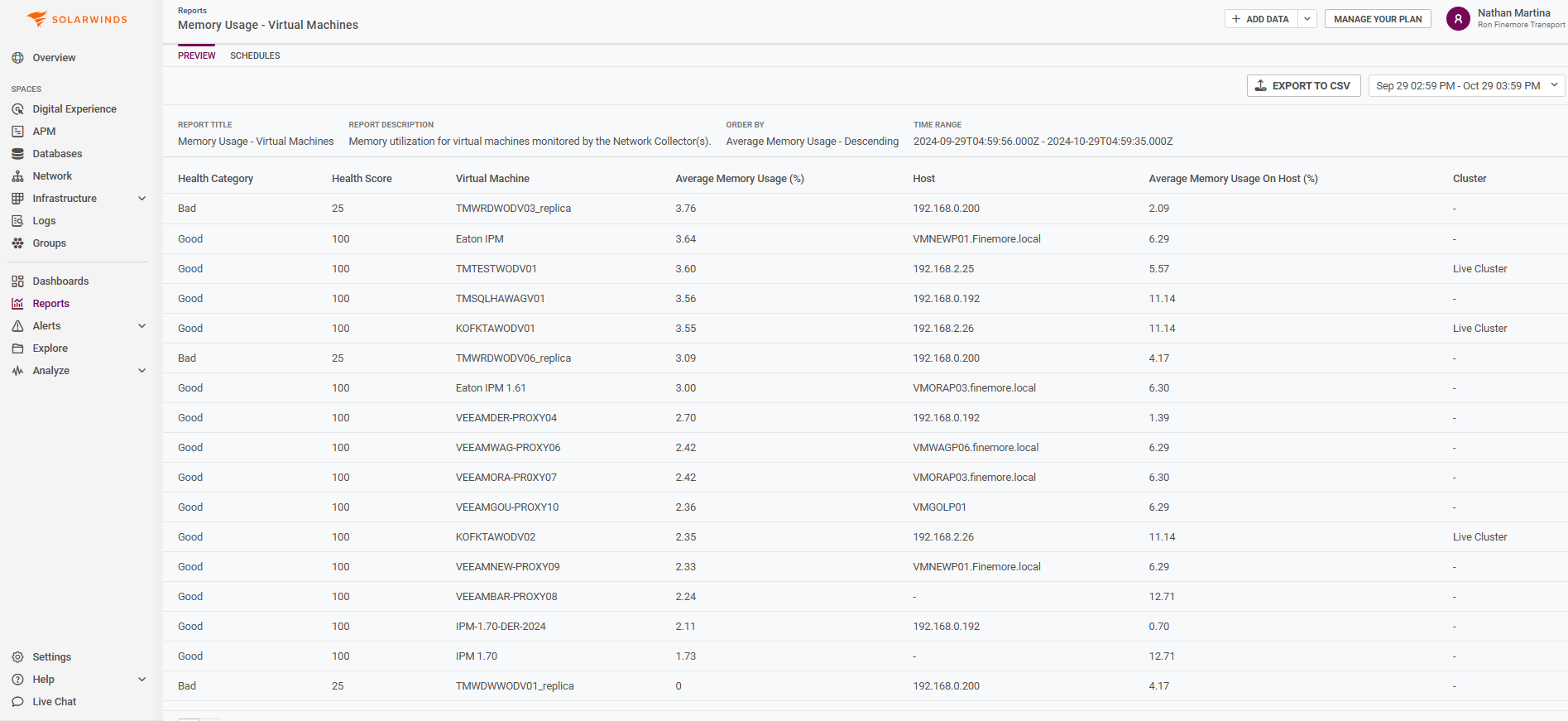The height and width of the screenshot is (721, 1568).
Task: Expand the Analyze submenu chevron
Action: tap(141, 371)
